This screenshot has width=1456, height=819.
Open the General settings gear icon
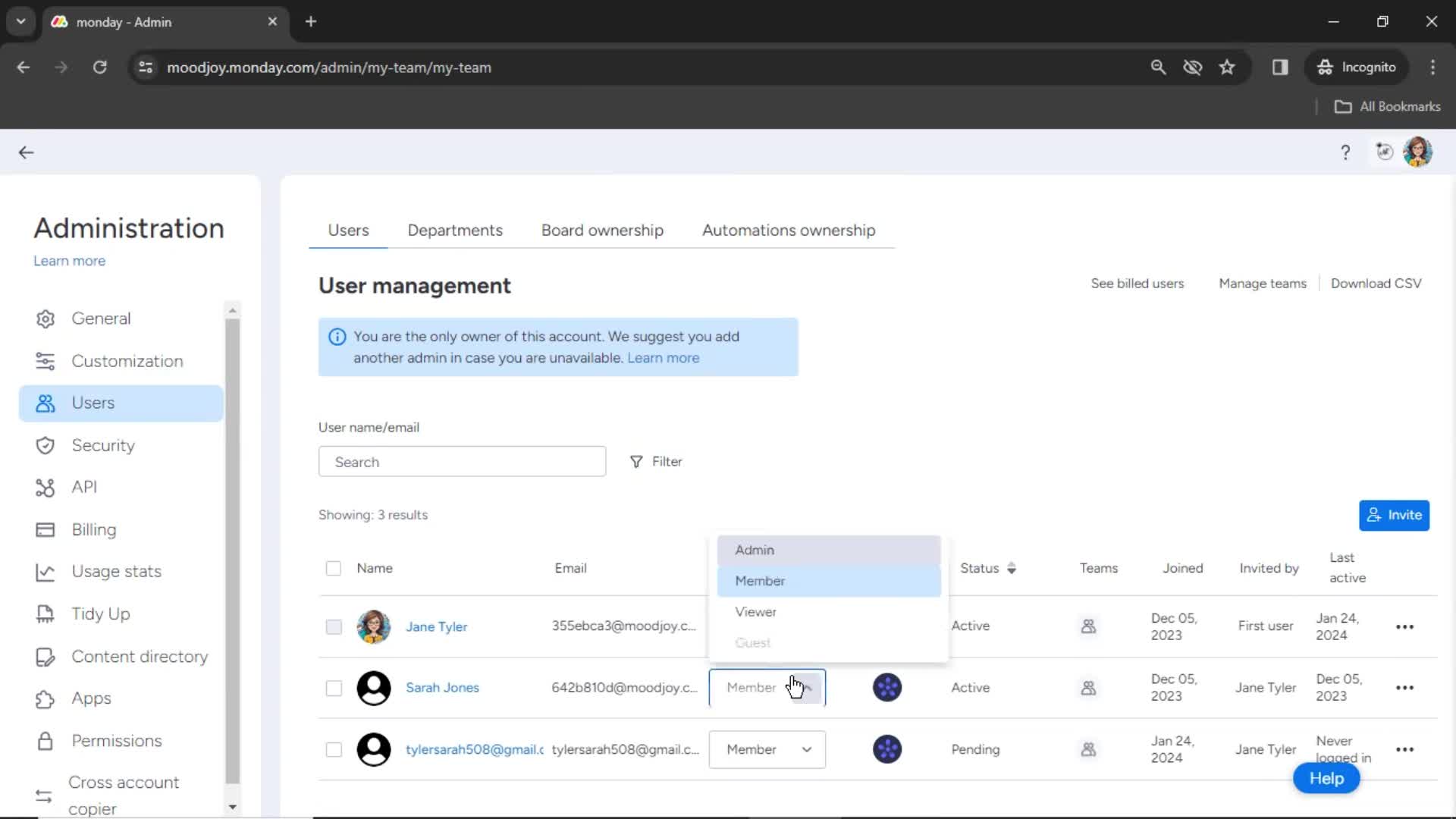point(45,319)
